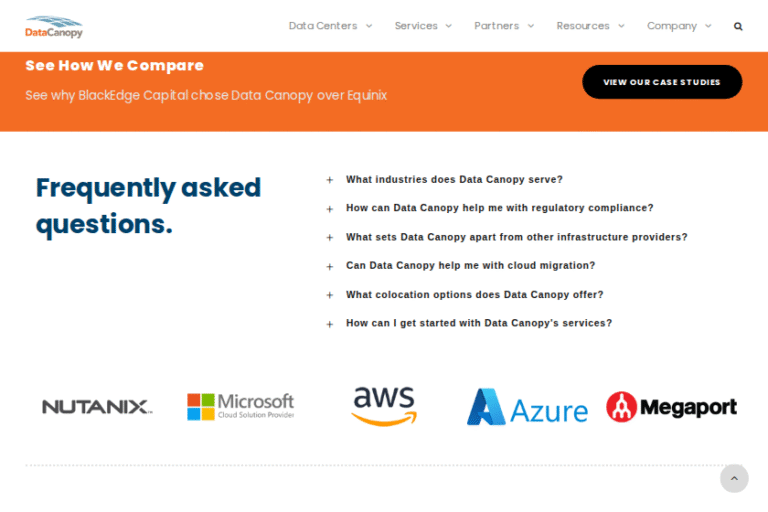The height and width of the screenshot is (512, 768).
Task: Expand the cloud migration FAQ question
Action: click(470, 266)
